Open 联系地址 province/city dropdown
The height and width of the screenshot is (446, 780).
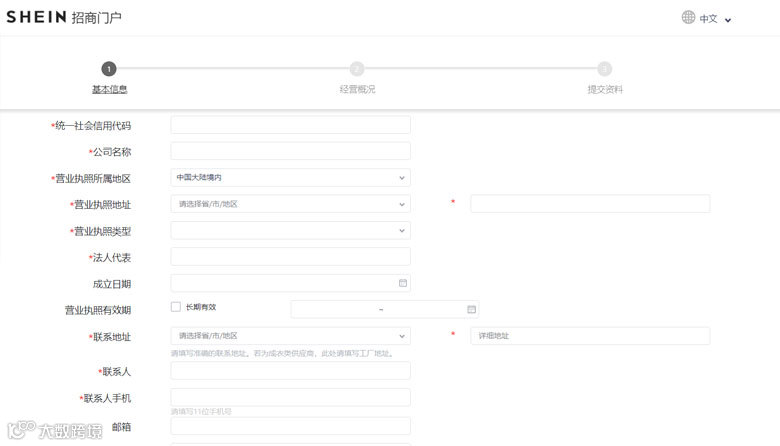tap(291, 336)
